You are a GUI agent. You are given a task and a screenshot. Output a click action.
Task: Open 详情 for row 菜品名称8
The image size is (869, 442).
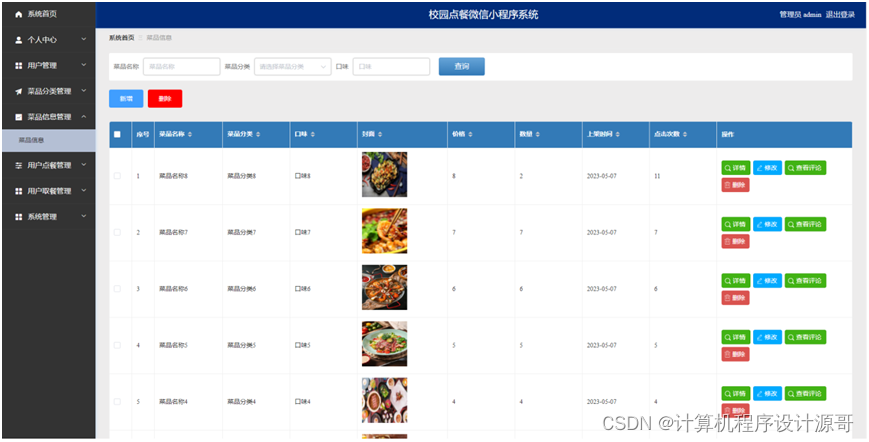tap(735, 168)
